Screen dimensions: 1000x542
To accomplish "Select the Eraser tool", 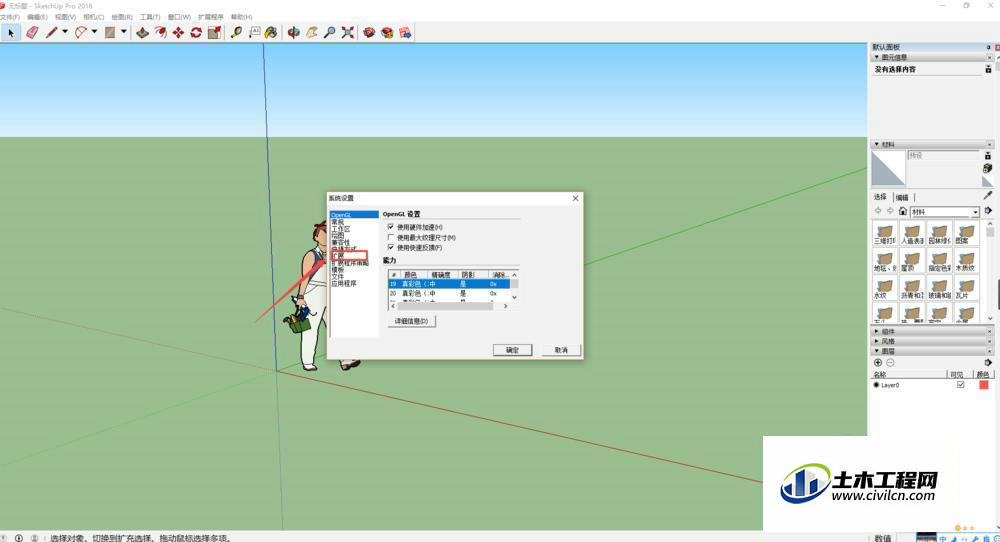I will click(x=32, y=33).
